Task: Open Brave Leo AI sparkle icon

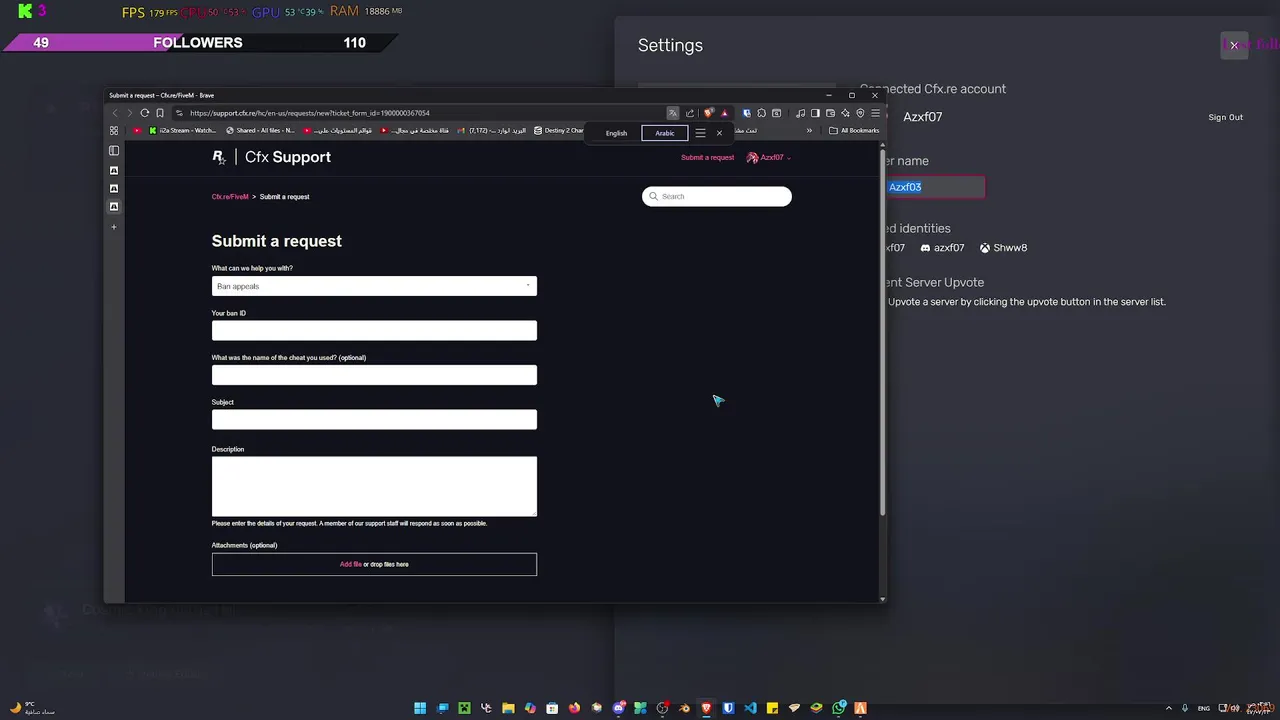Action: coord(845,113)
